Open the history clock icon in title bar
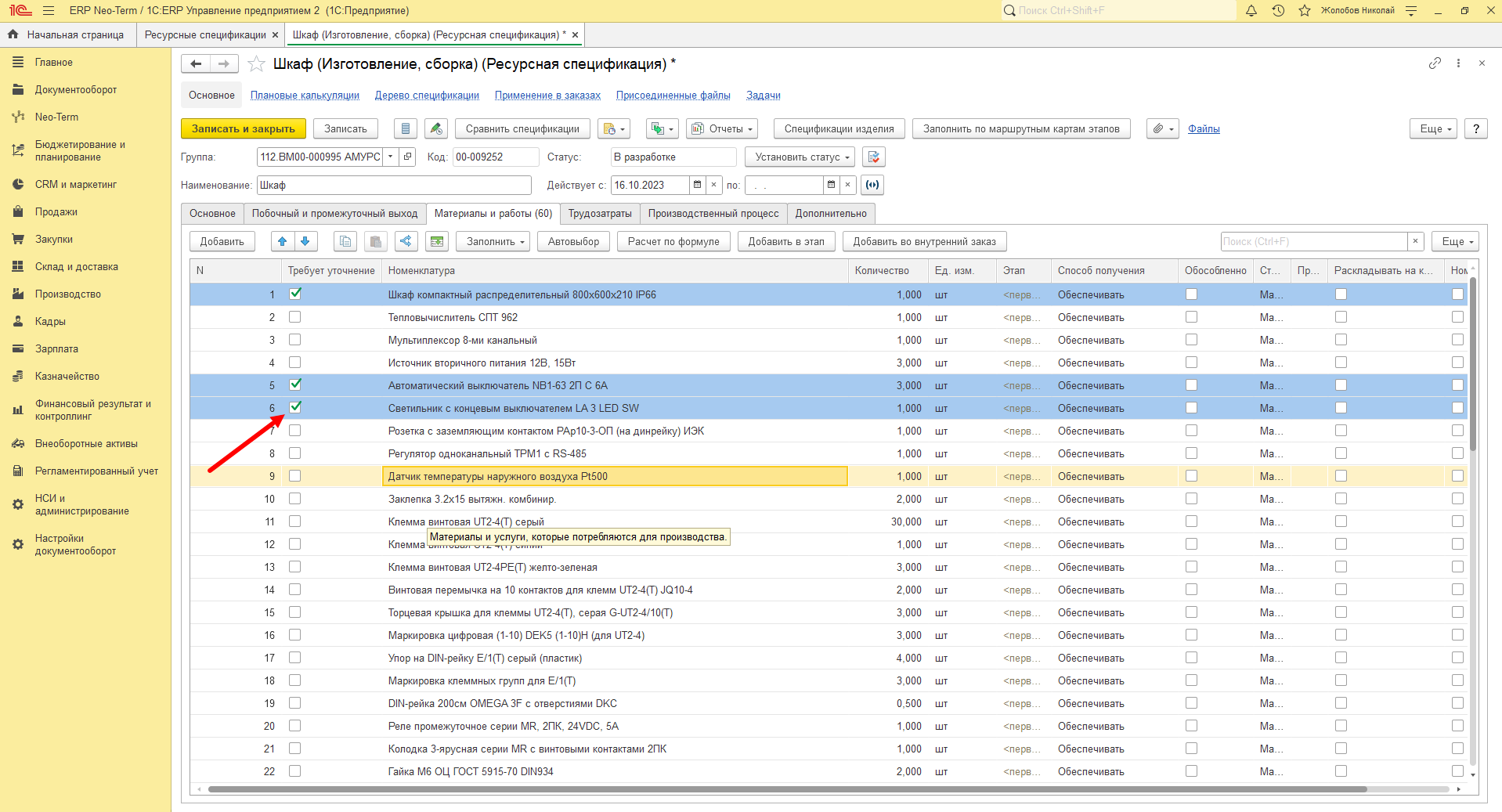This screenshot has width=1502, height=812. (x=1278, y=11)
